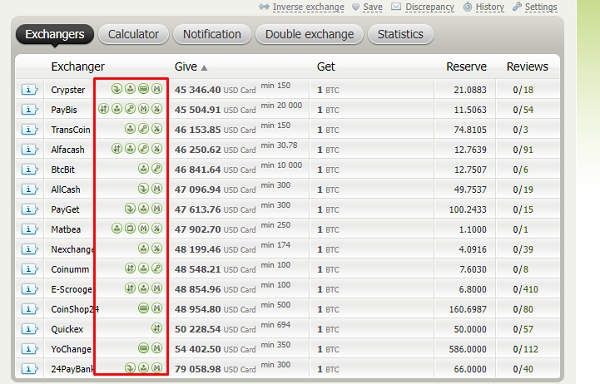Click the swap-arrows icon in E-Scrooge row
600x384 pixels.
(130, 288)
